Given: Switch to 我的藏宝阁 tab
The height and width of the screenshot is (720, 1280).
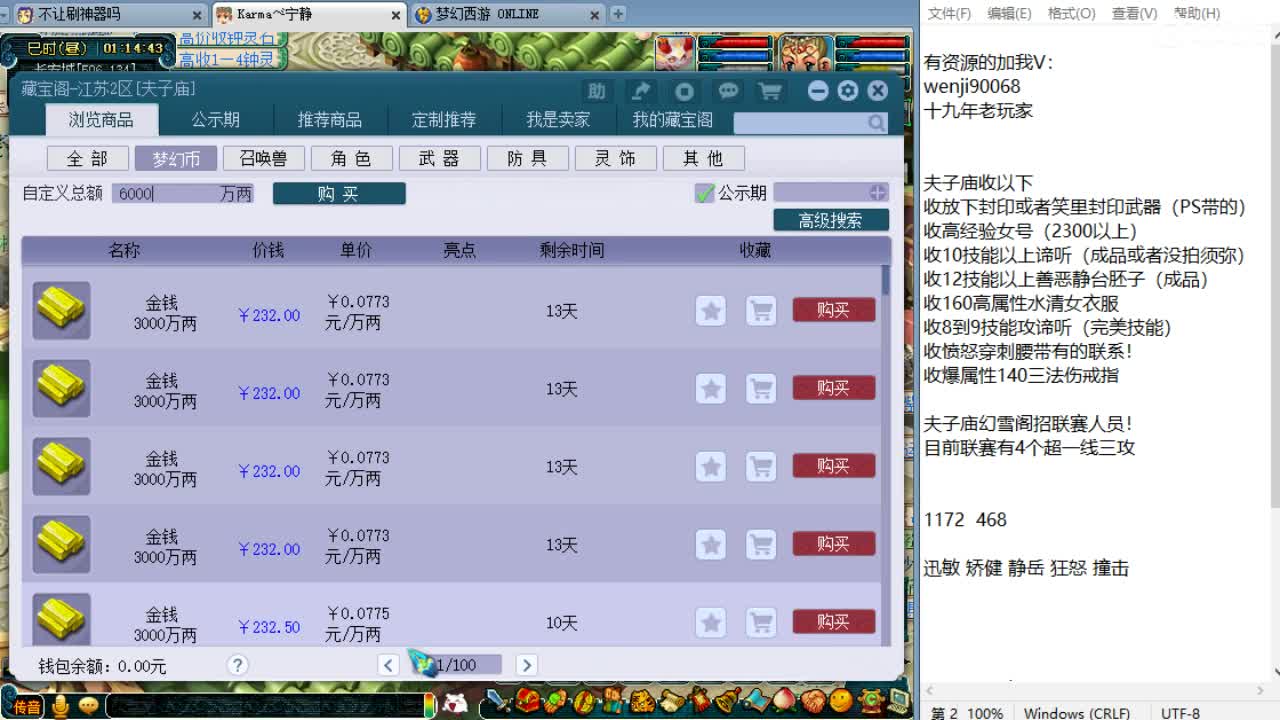Looking at the screenshot, I should pyautogui.click(x=673, y=119).
